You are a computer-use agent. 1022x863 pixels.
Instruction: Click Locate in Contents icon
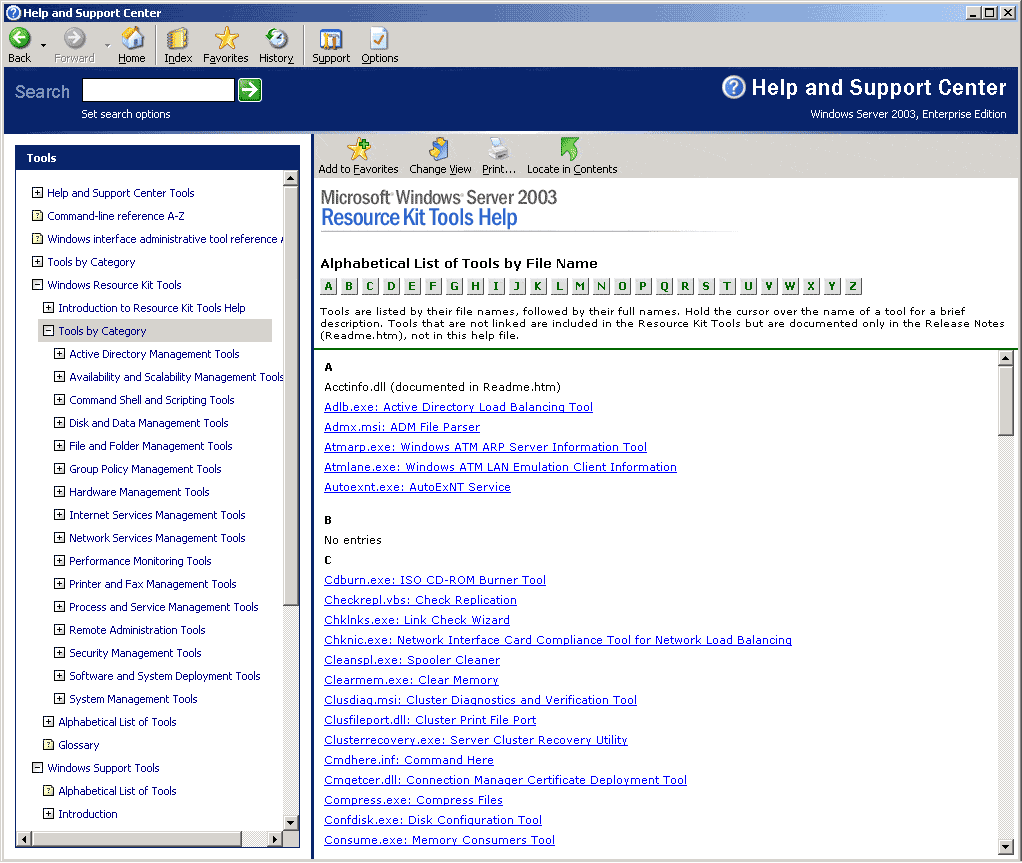pos(570,149)
